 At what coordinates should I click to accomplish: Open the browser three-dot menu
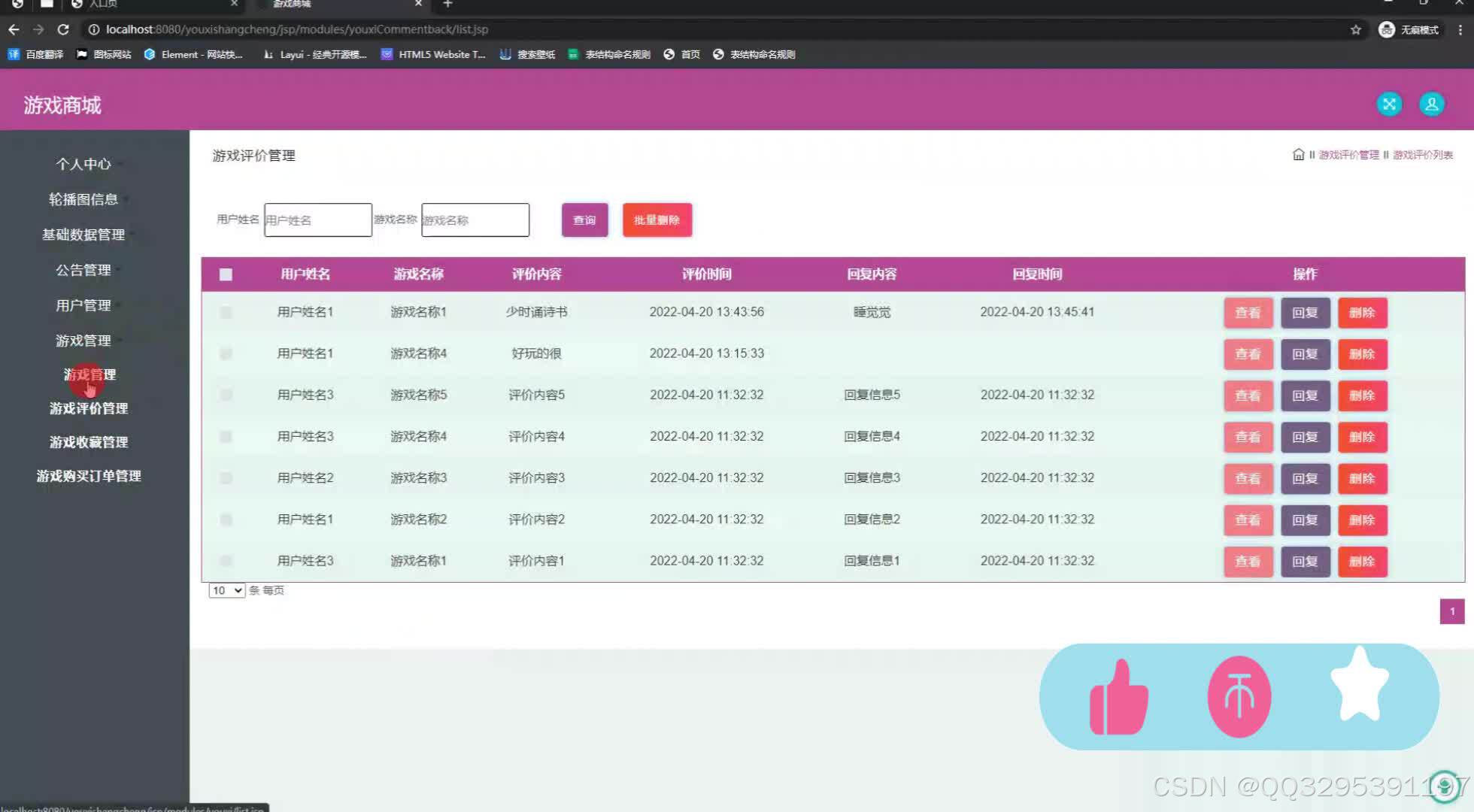(x=1460, y=29)
